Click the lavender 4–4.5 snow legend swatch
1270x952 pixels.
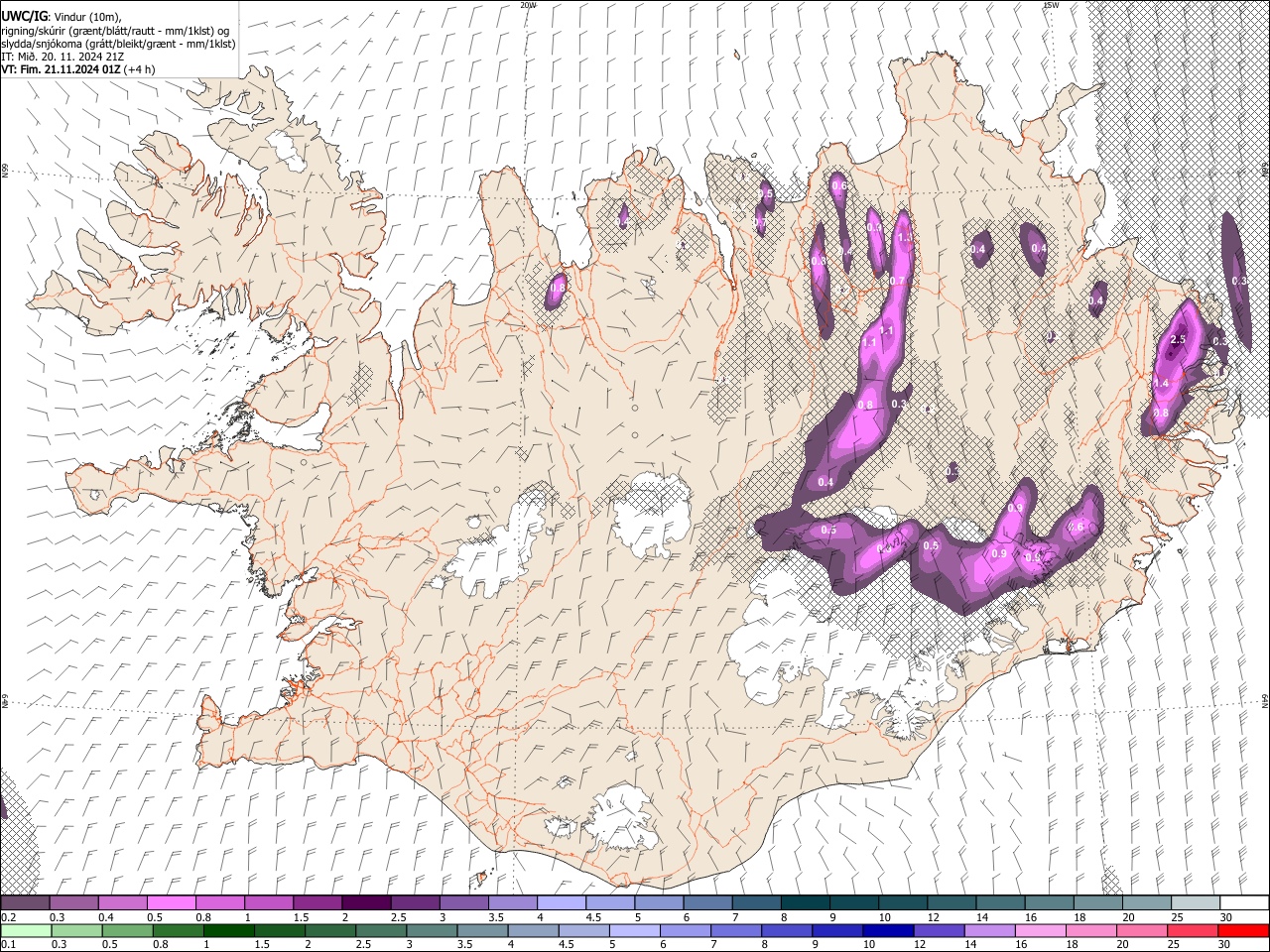[x=562, y=902]
